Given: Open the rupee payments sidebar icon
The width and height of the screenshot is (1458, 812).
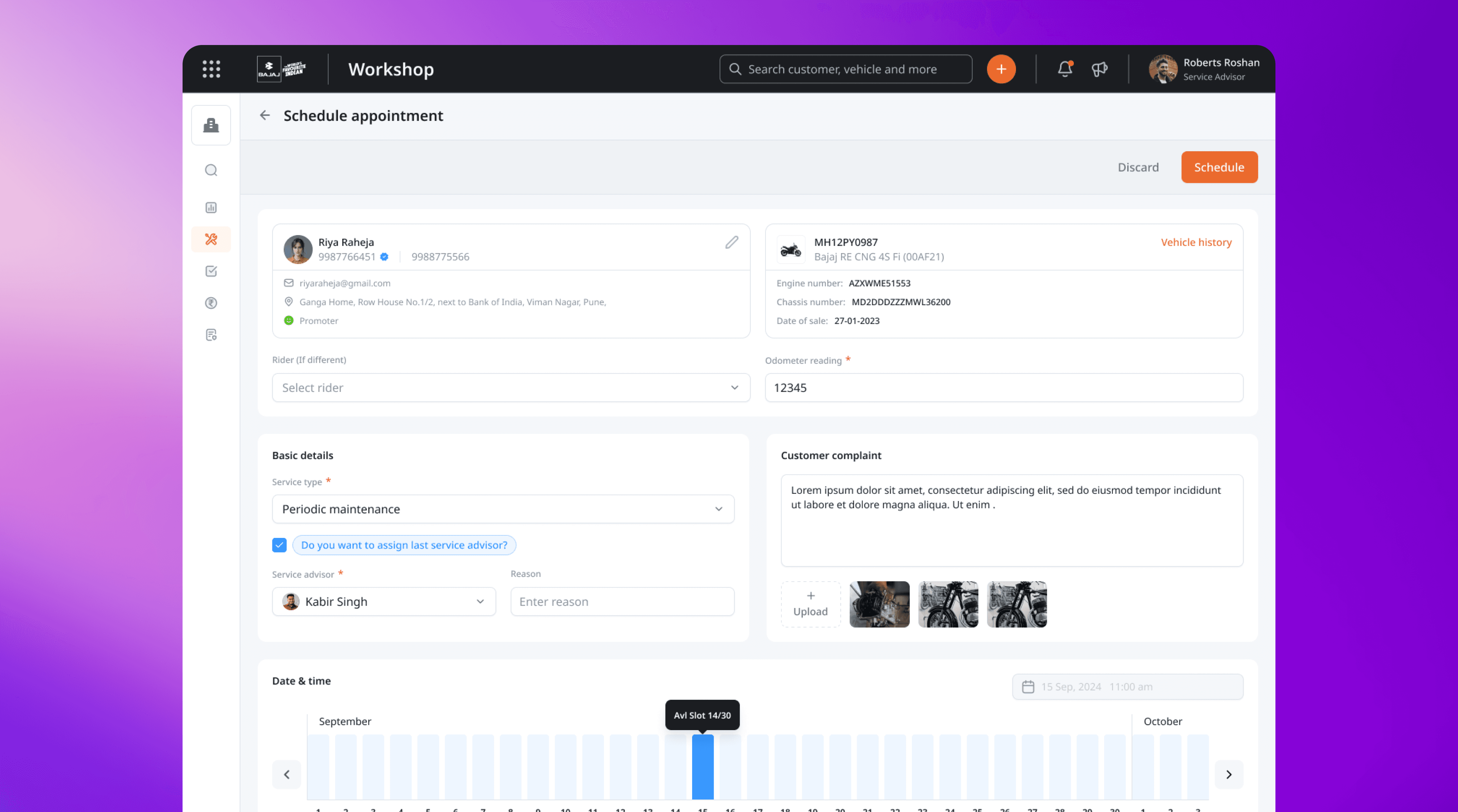Looking at the screenshot, I should pyautogui.click(x=211, y=303).
